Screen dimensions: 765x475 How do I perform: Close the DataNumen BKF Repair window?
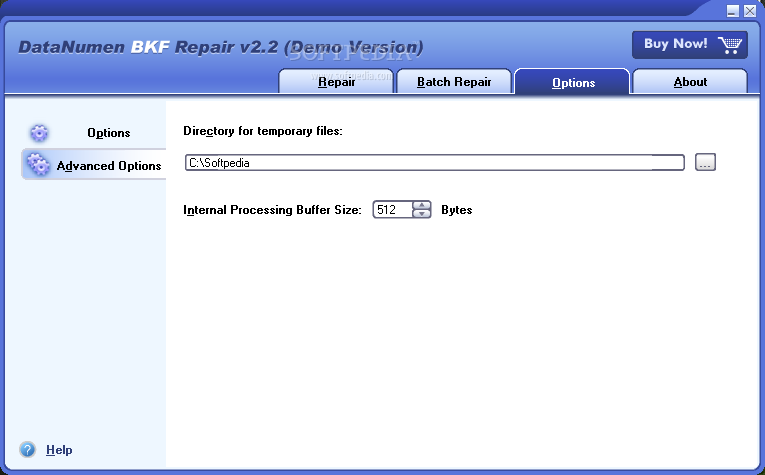(750, 11)
